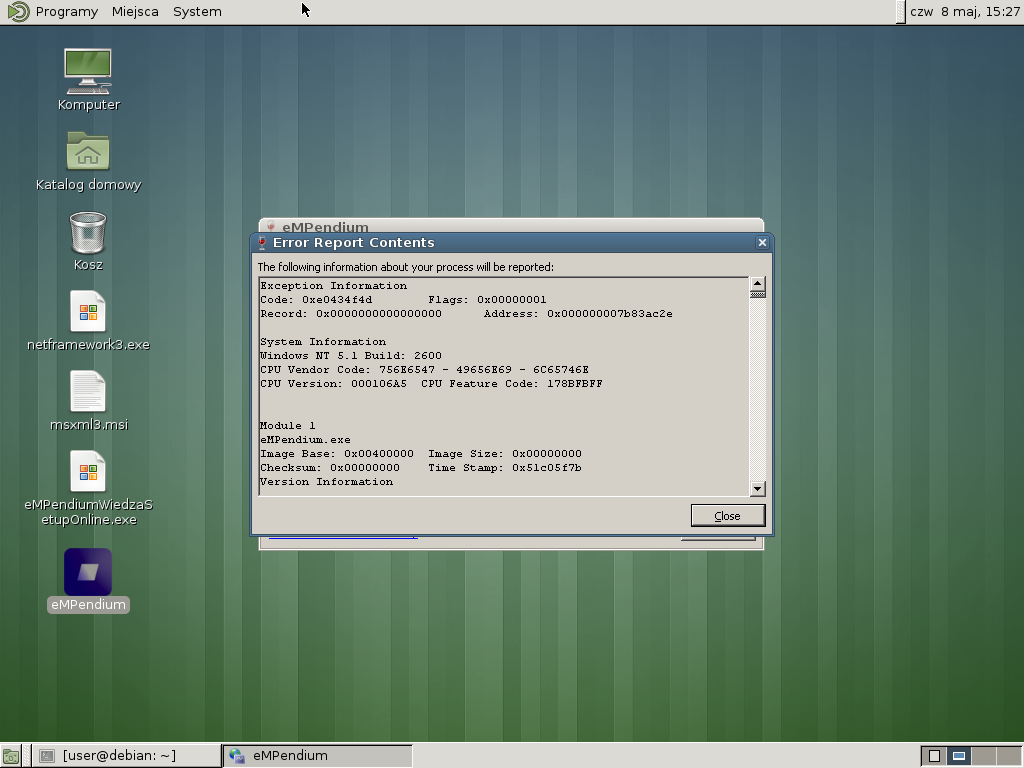
Task: Click the scrollbar up arrow in report
Action: [x=758, y=283]
